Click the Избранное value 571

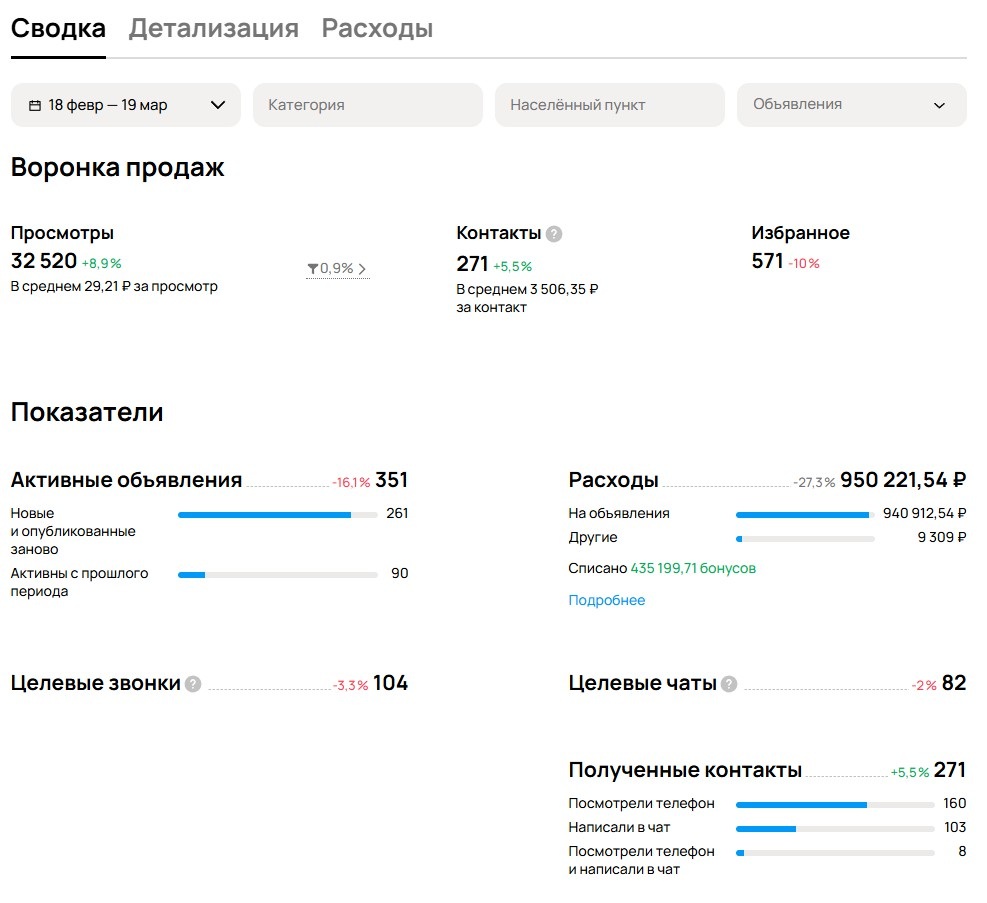(767, 261)
